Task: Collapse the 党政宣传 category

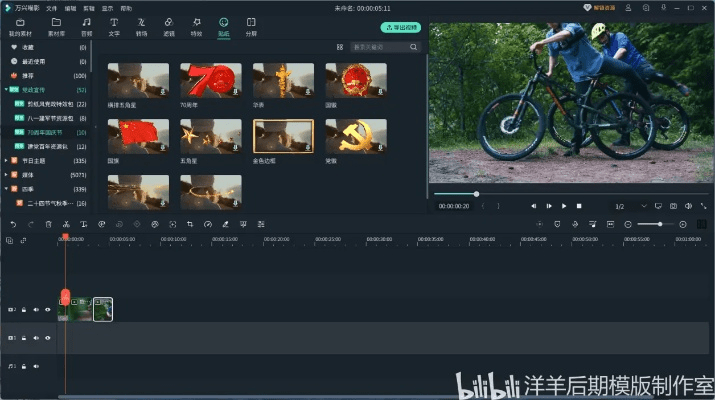Action: [x=7, y=89]
